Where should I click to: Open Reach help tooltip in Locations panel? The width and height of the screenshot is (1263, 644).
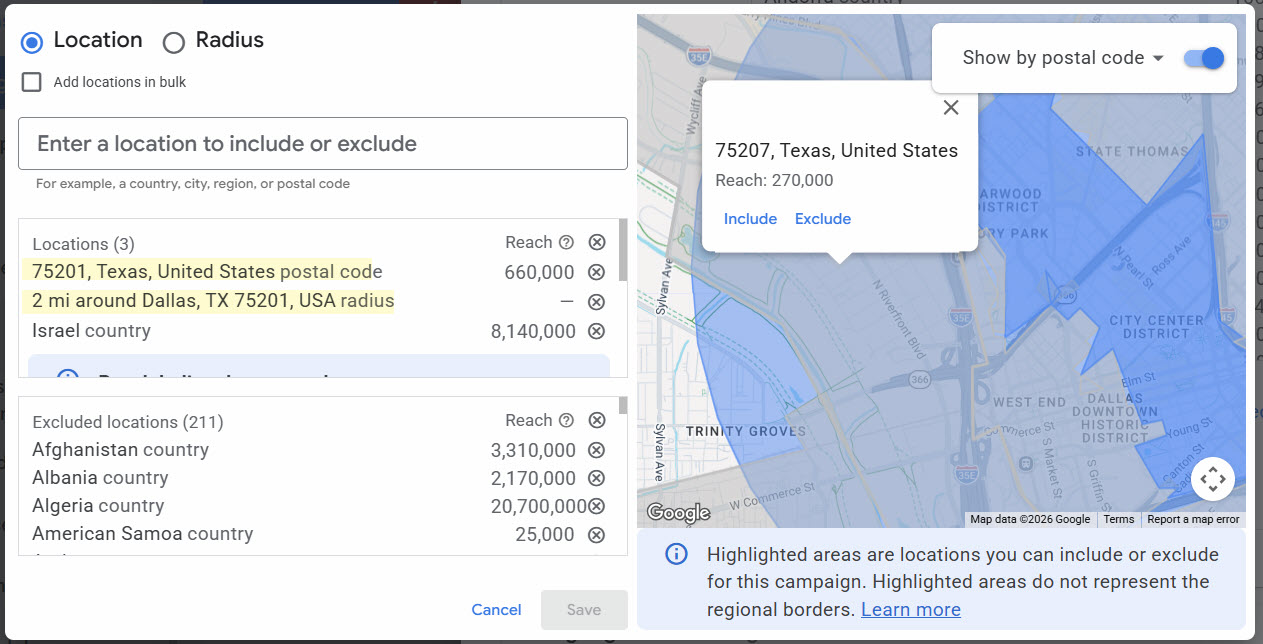pos(564,241)
